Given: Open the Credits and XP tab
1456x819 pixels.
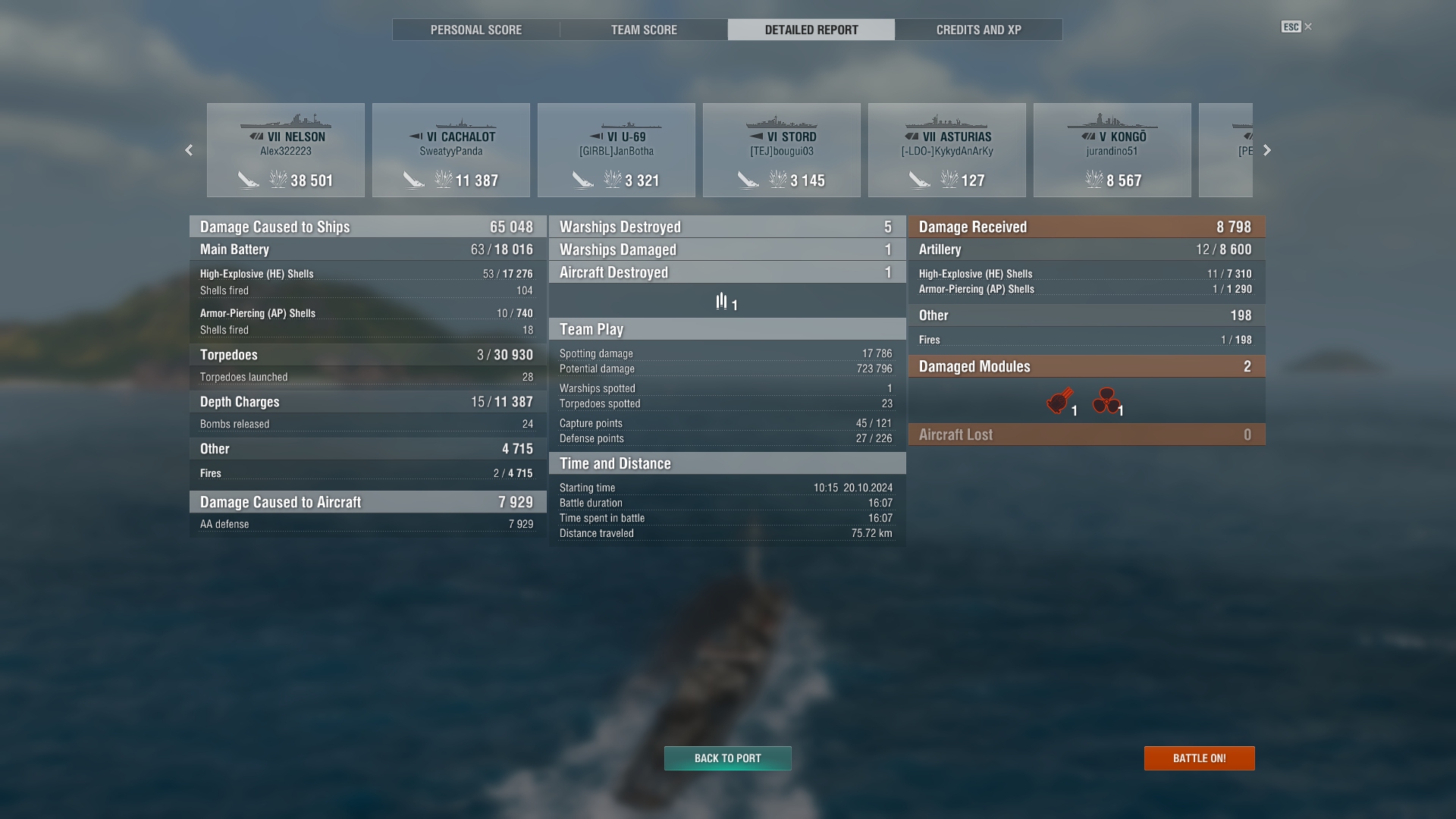Looking at the screenshot, I should tap(978, 30).
